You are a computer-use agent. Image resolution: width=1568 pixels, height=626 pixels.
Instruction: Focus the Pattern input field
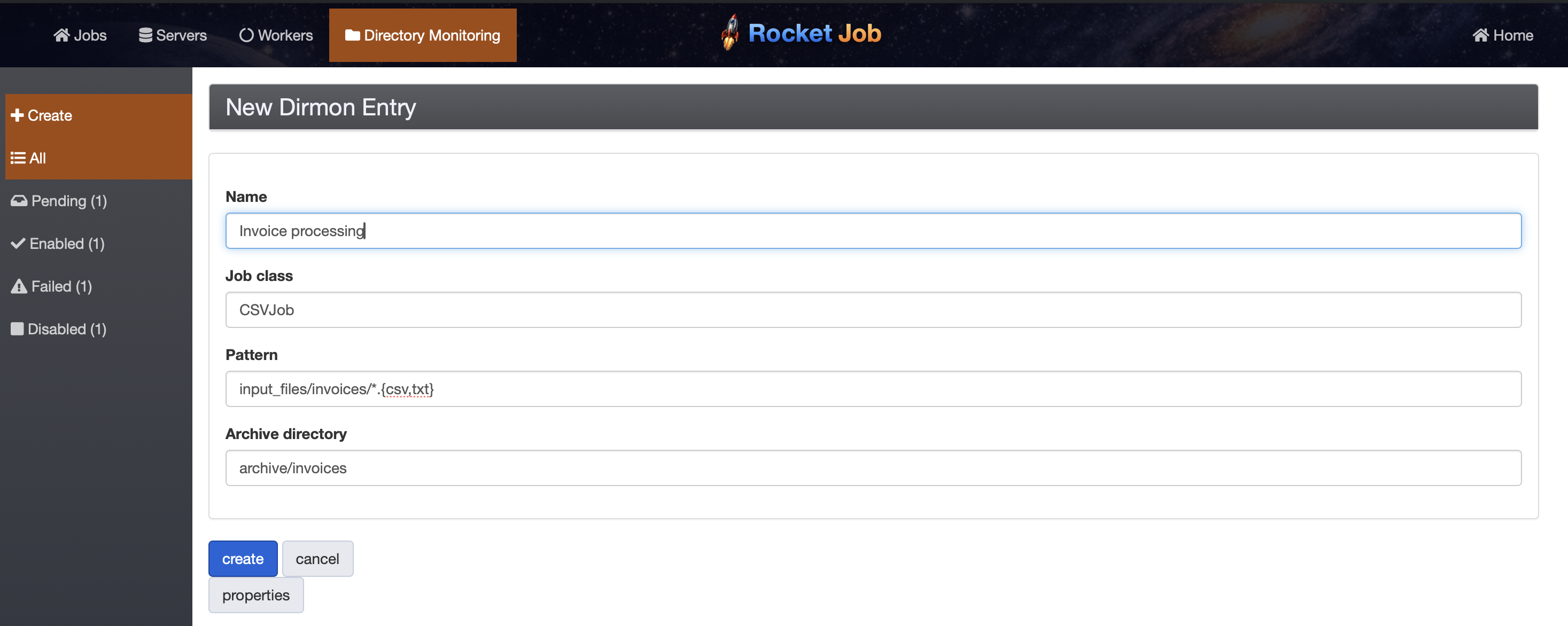coord(873,389)
